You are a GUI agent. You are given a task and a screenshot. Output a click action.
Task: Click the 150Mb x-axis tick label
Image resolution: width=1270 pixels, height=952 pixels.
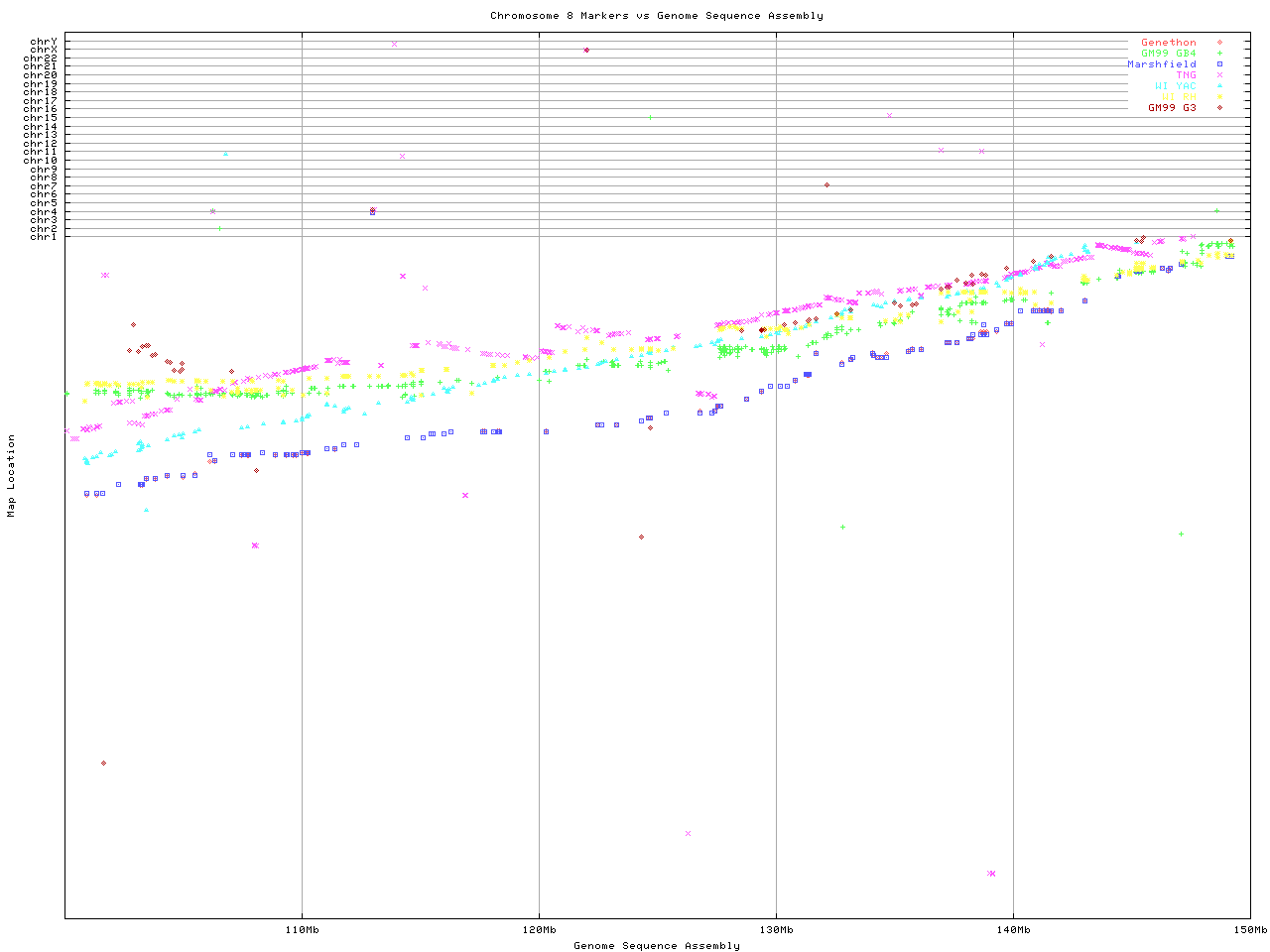click(x=1250, y=930)
